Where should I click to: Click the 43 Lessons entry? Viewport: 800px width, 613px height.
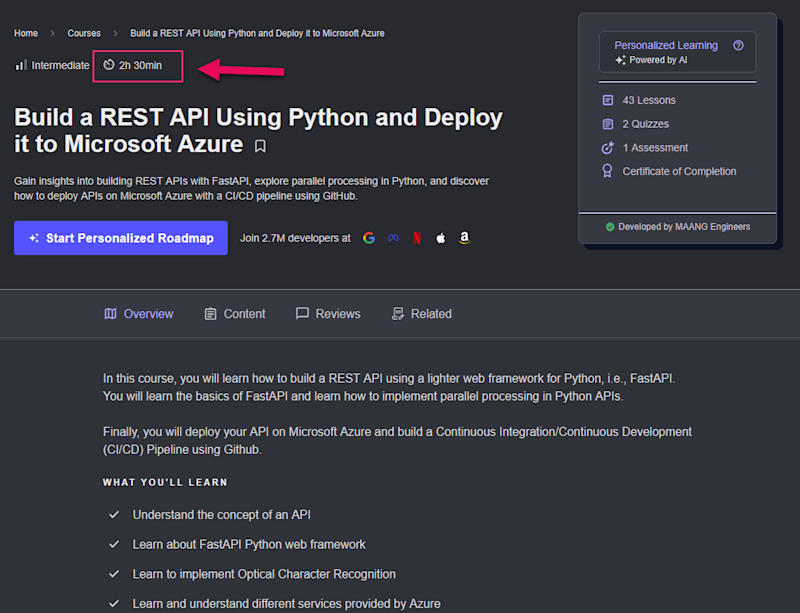click(648, 100)
